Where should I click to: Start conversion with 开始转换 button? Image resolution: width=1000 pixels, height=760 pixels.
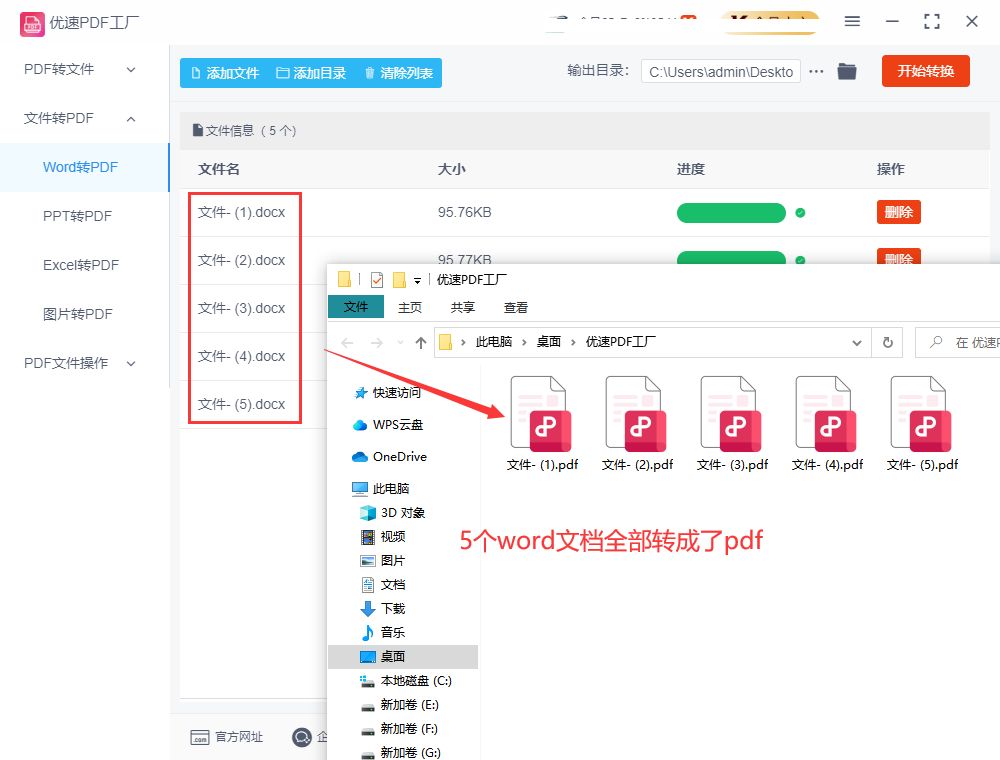click(925, 71)
